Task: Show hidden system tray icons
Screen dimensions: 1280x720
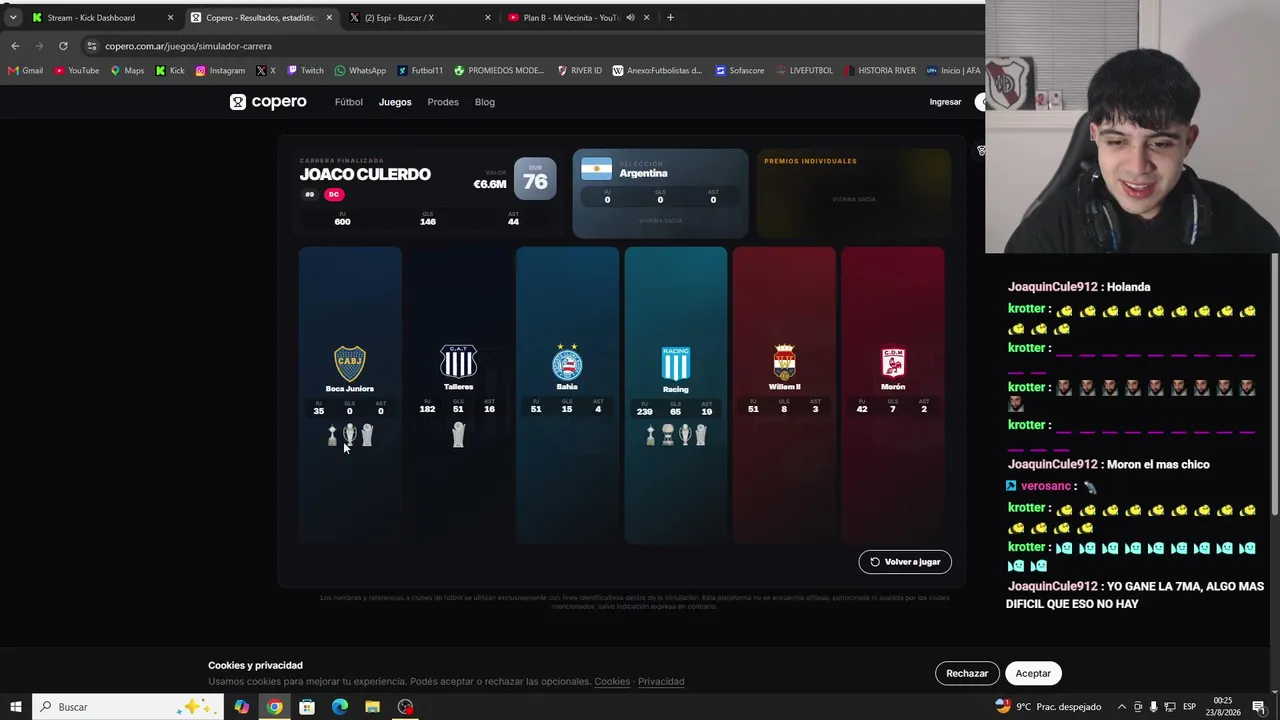Action: click(x=1121, y=707)
